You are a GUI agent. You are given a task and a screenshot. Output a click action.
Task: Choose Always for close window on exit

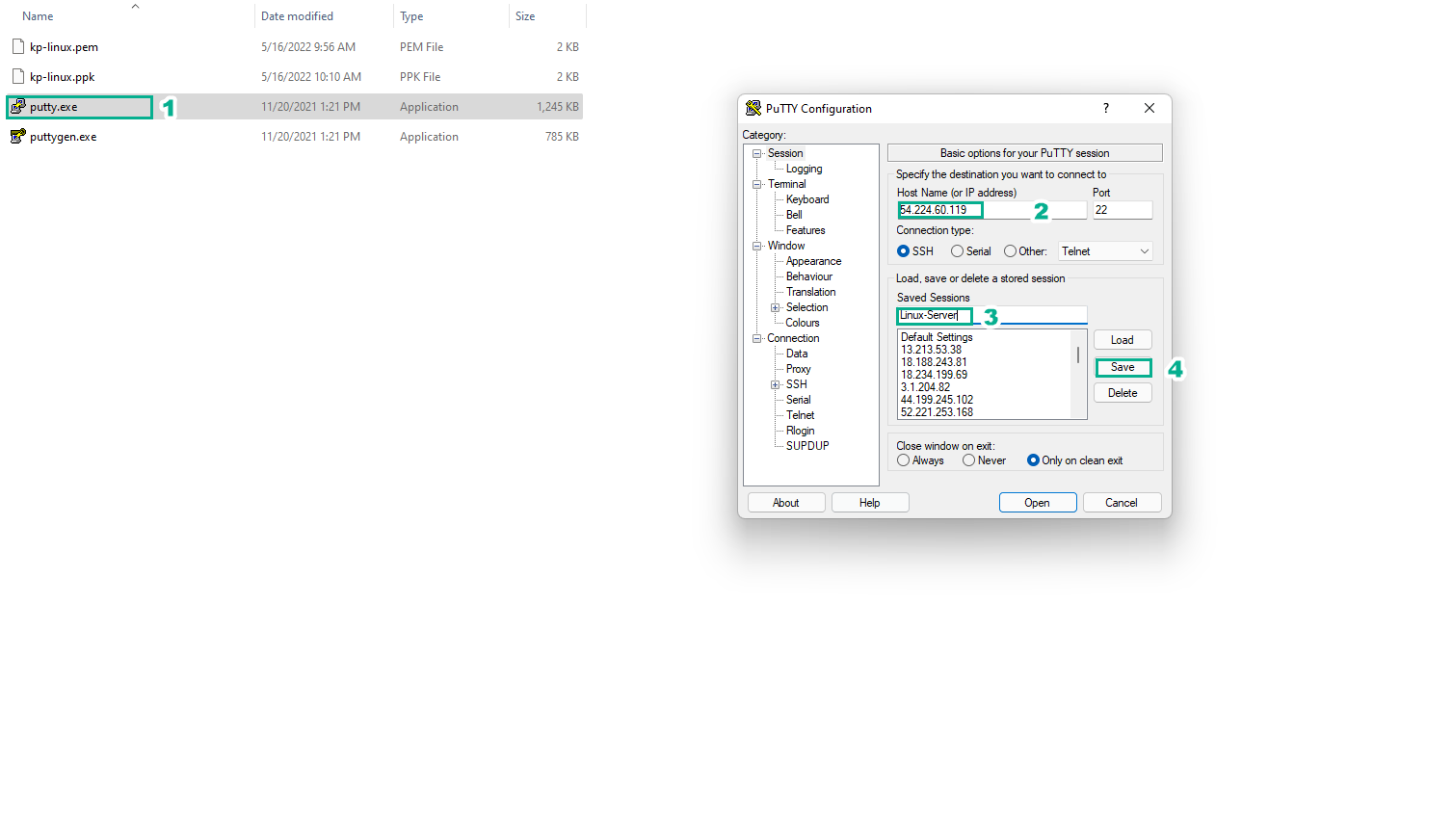coord(903,460)
